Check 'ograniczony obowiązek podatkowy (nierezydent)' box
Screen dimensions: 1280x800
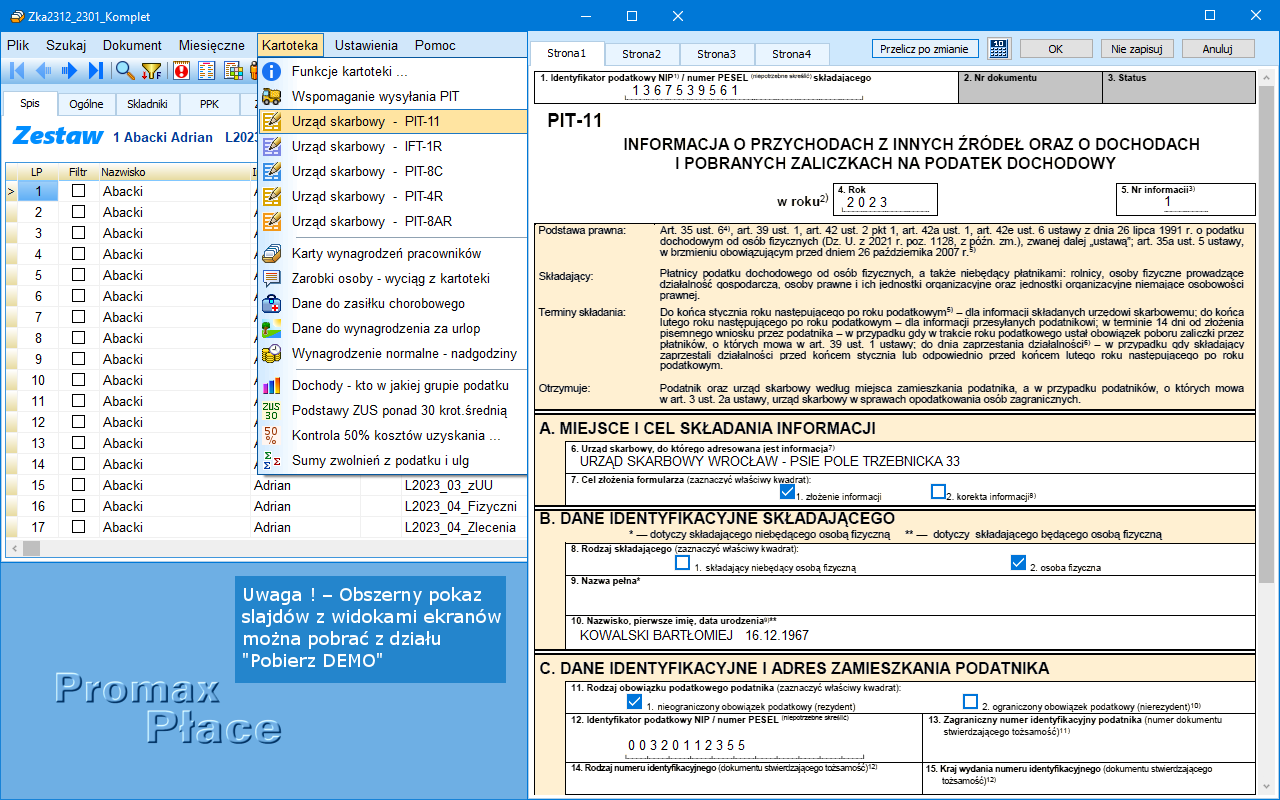coord(970,701)
